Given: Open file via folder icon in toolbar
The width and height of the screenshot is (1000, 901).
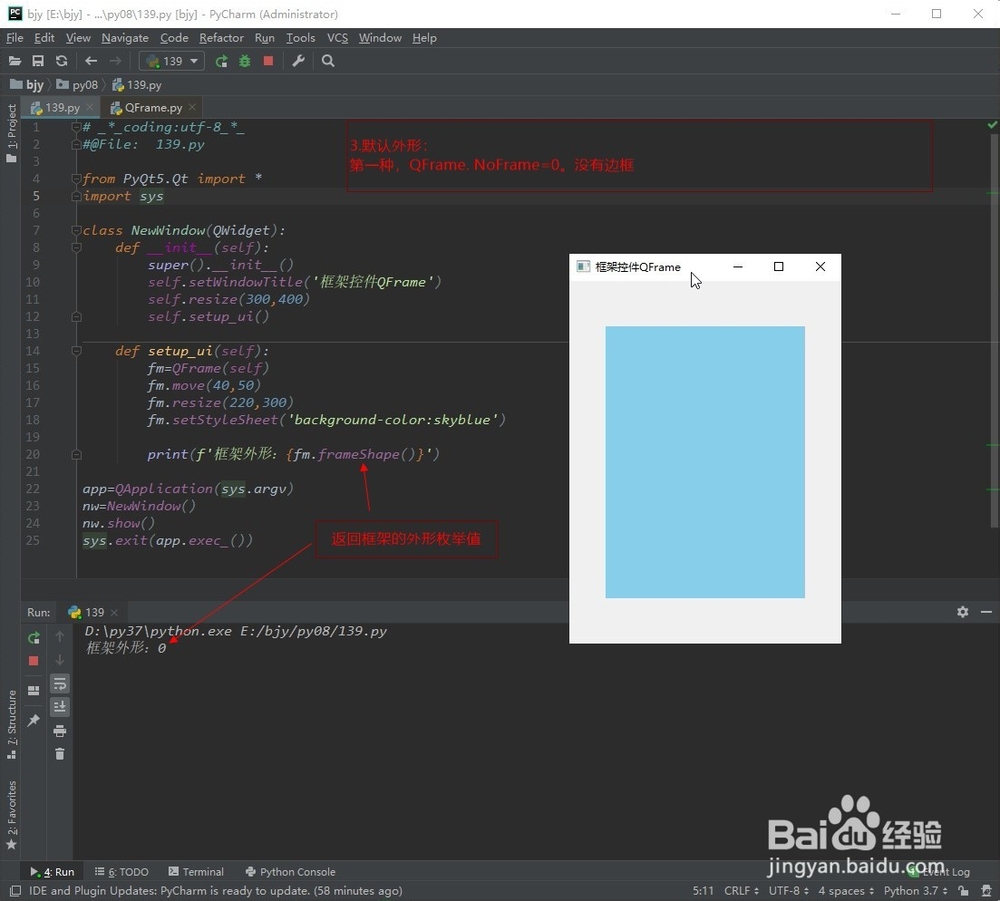Looking at the screenshot, I should click(15, 61).
